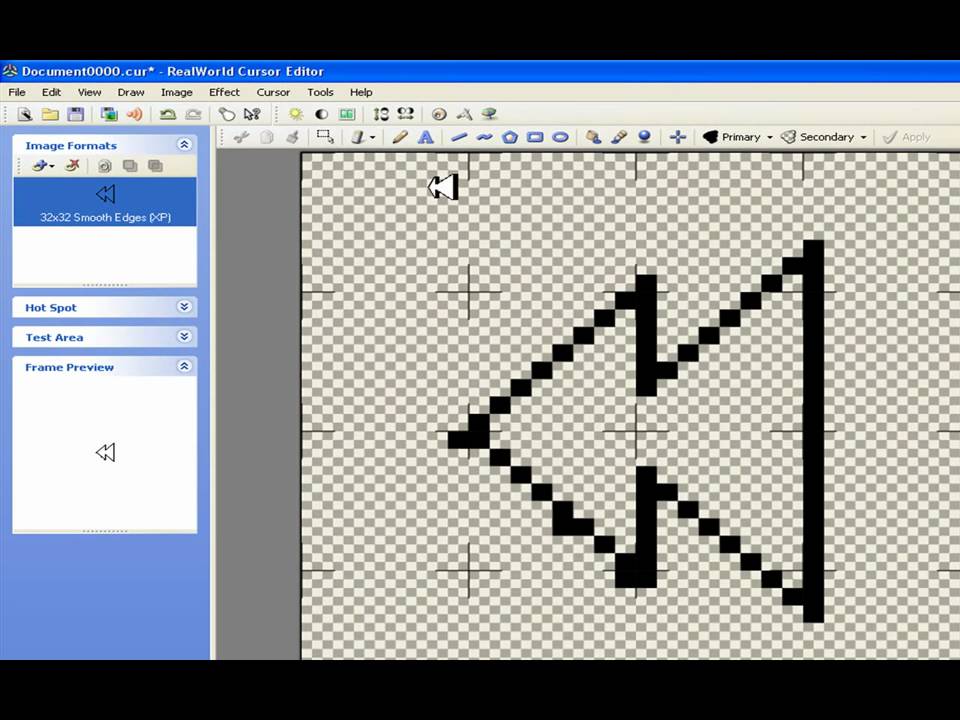Open the Draw menu

tap(131, 92)
